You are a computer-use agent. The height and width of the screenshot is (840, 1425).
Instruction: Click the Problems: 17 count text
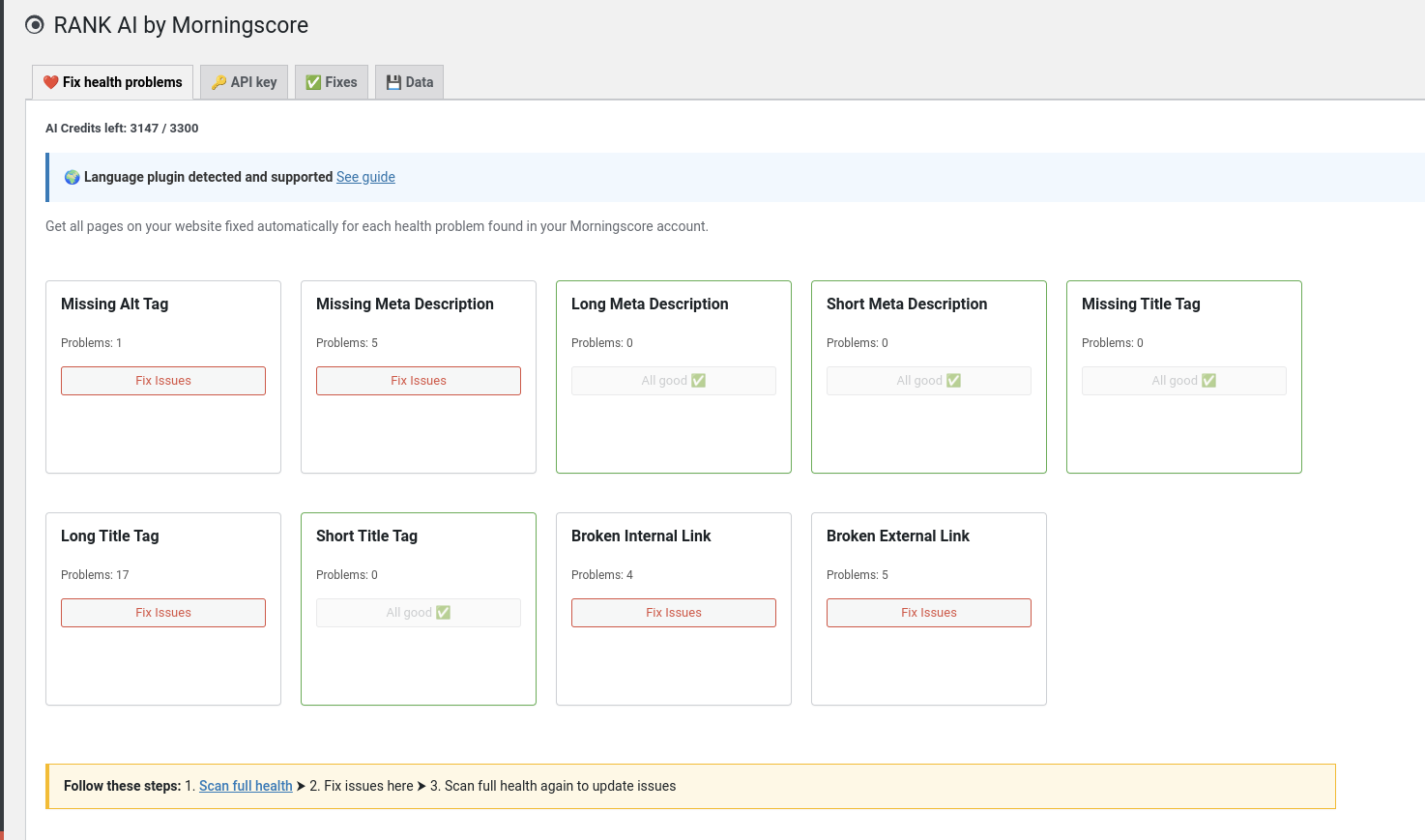[x=95, y=575]
